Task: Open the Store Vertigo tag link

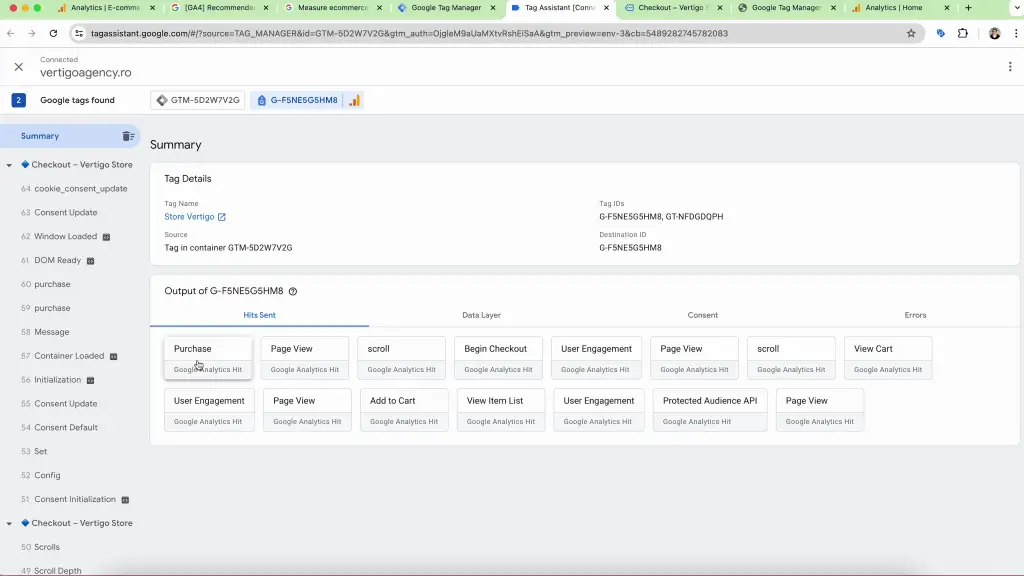Action: [189, 217]
